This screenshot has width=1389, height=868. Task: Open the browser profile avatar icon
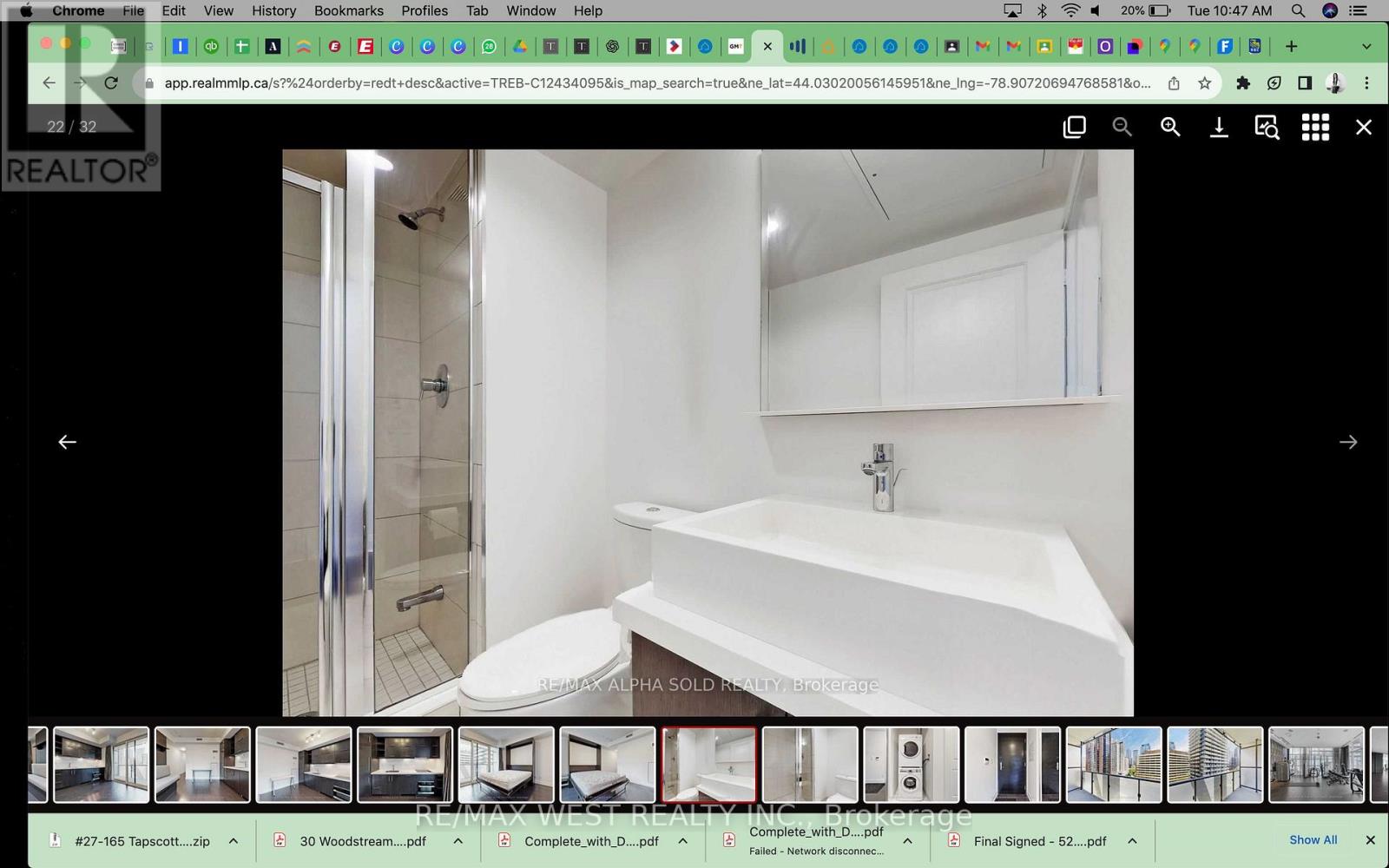pos(1334,82)
